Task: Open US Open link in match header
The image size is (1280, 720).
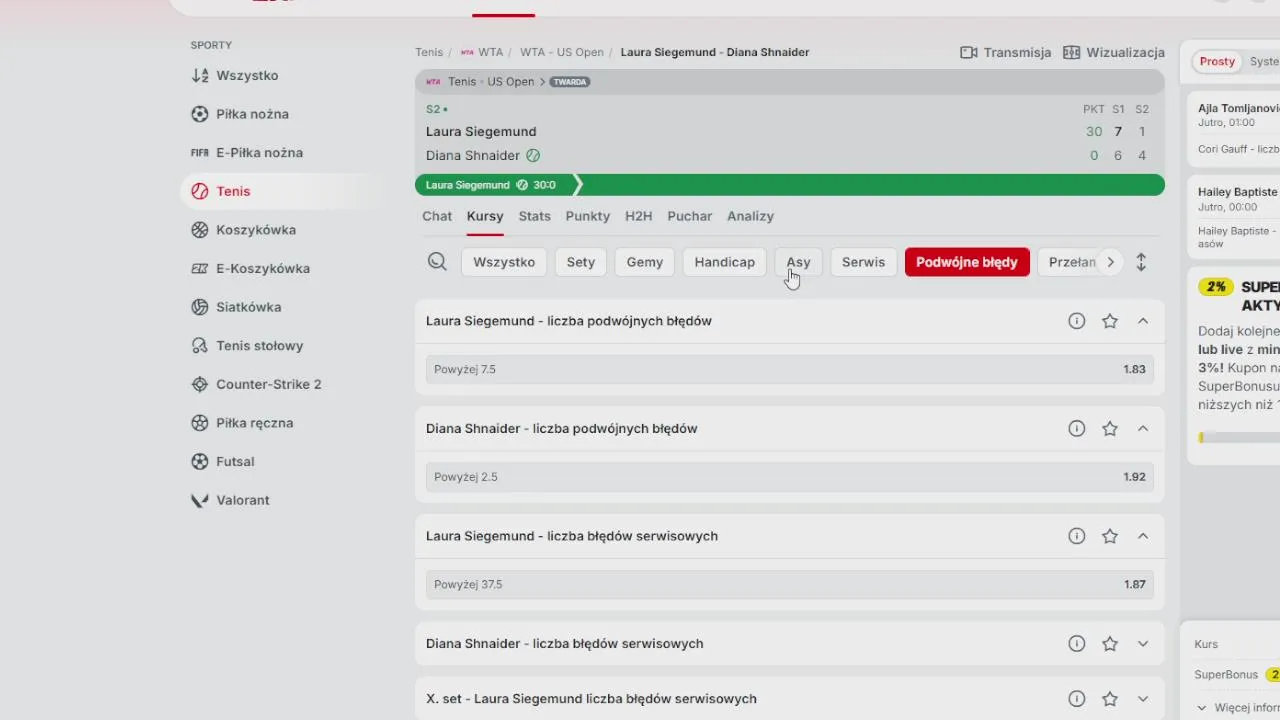Action: (511, 82)
